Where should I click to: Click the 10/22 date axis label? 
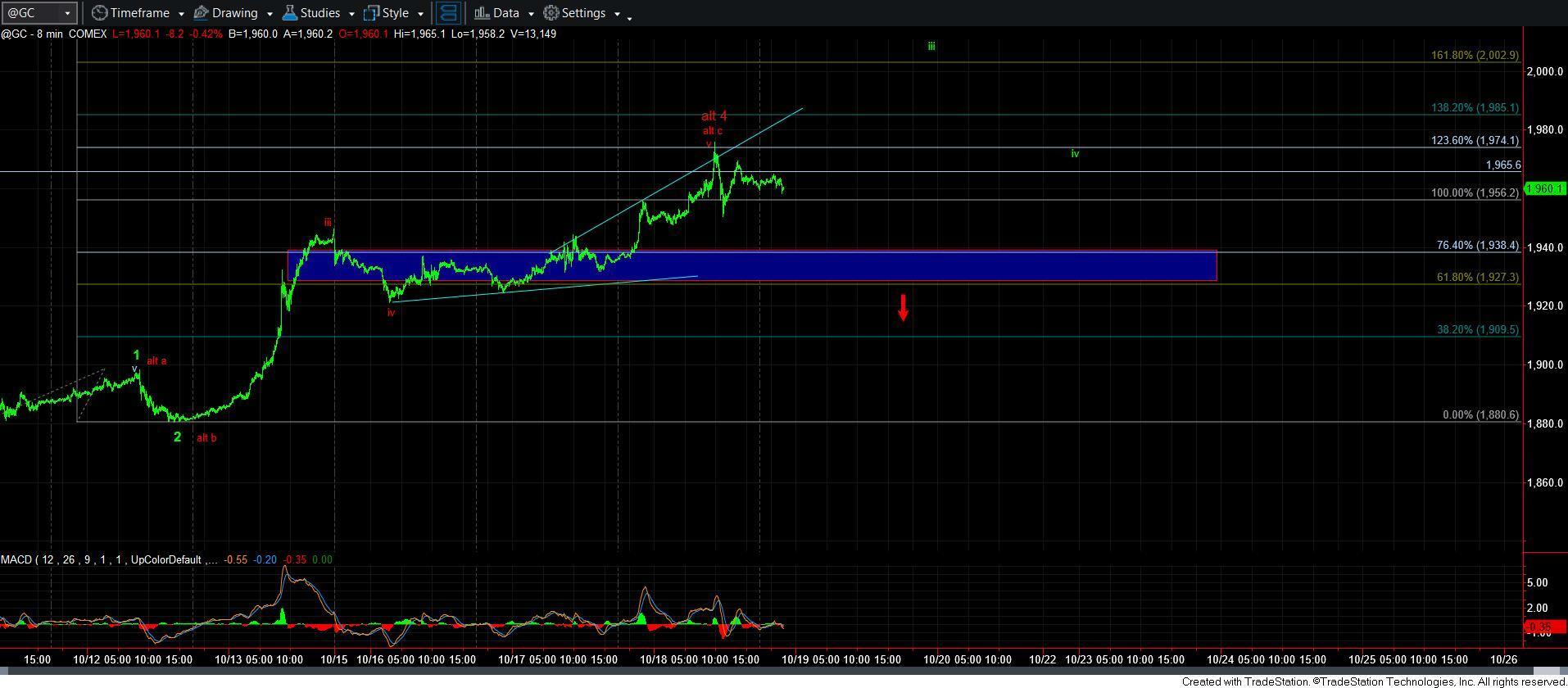click(1042, 659)
